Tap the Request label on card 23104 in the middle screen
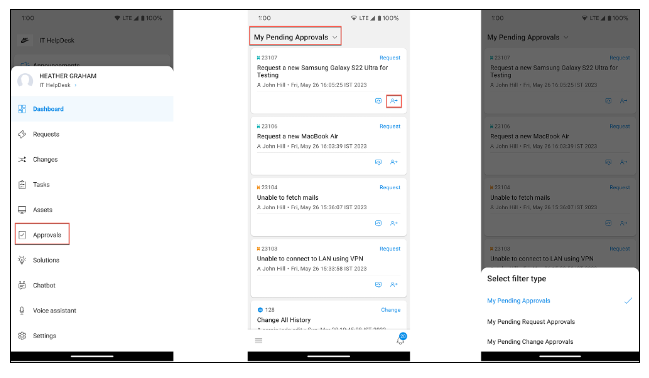 pyautogui.click(x=390, y=187)
